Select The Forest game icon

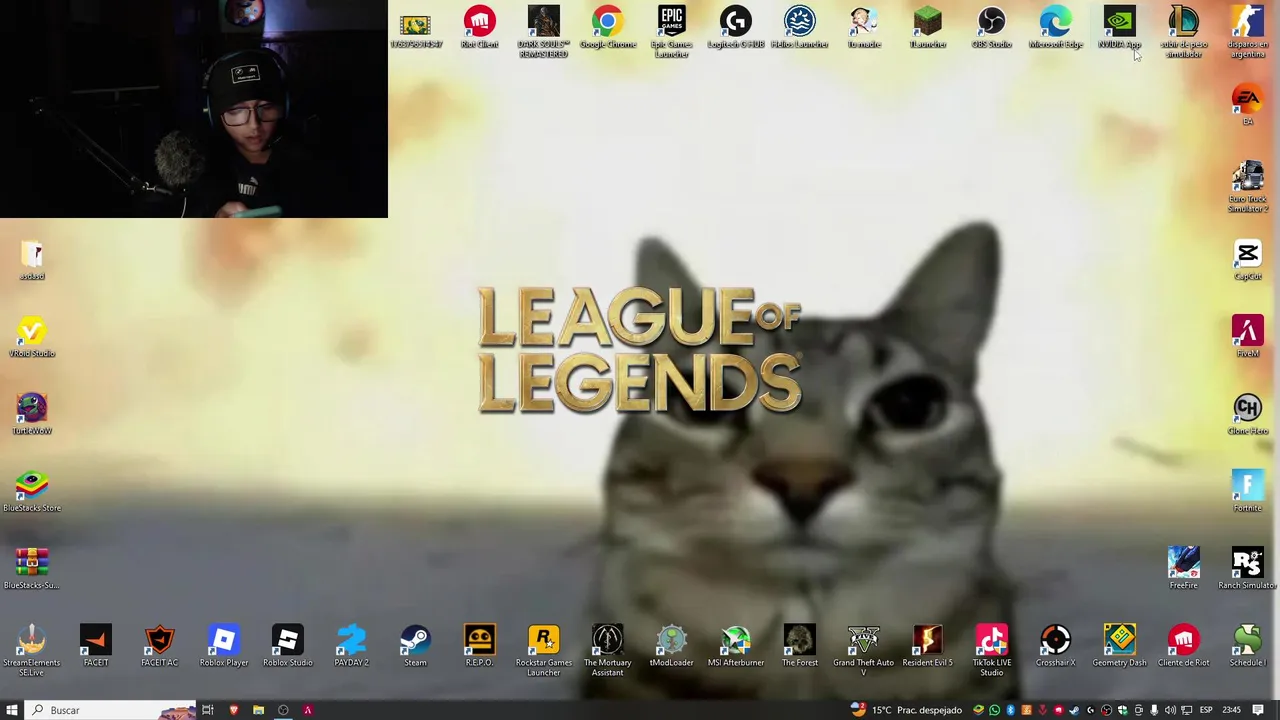coord(799,644)
